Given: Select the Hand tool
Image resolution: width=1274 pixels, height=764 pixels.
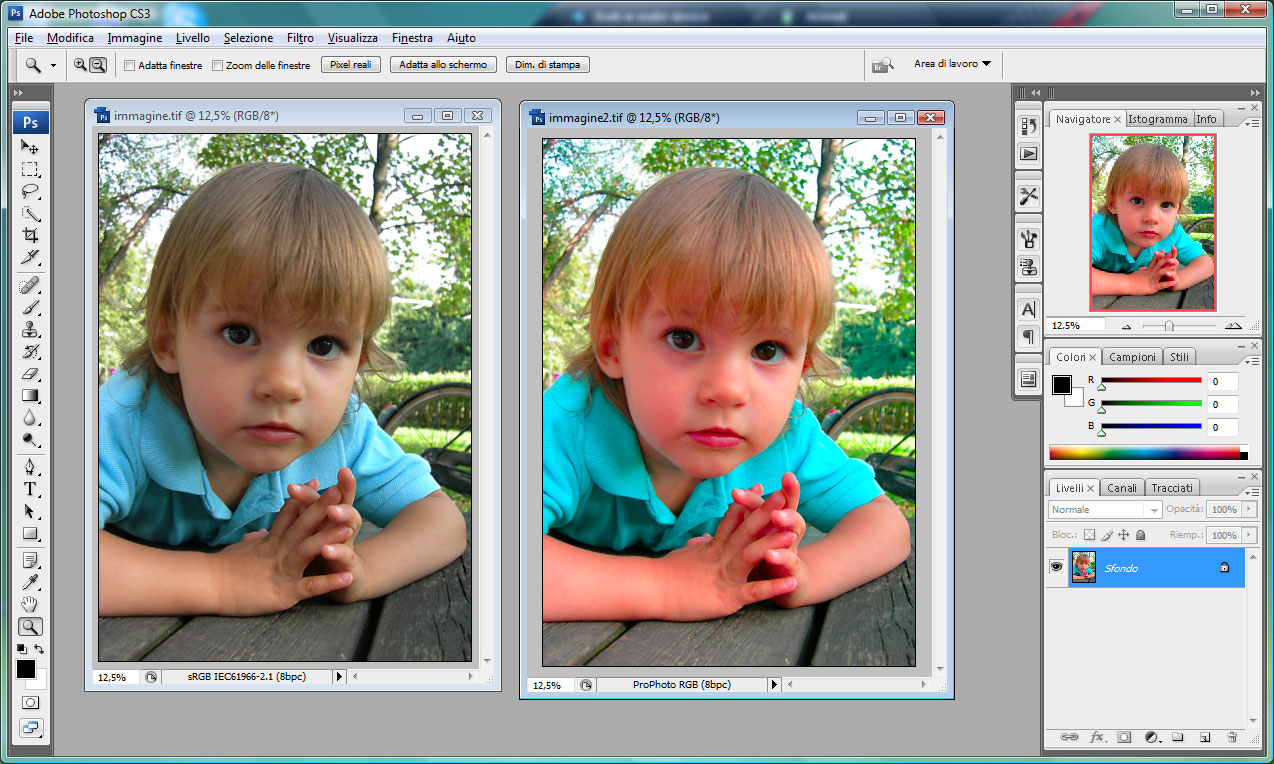Looking at the screenshot, I should [30, 604].
